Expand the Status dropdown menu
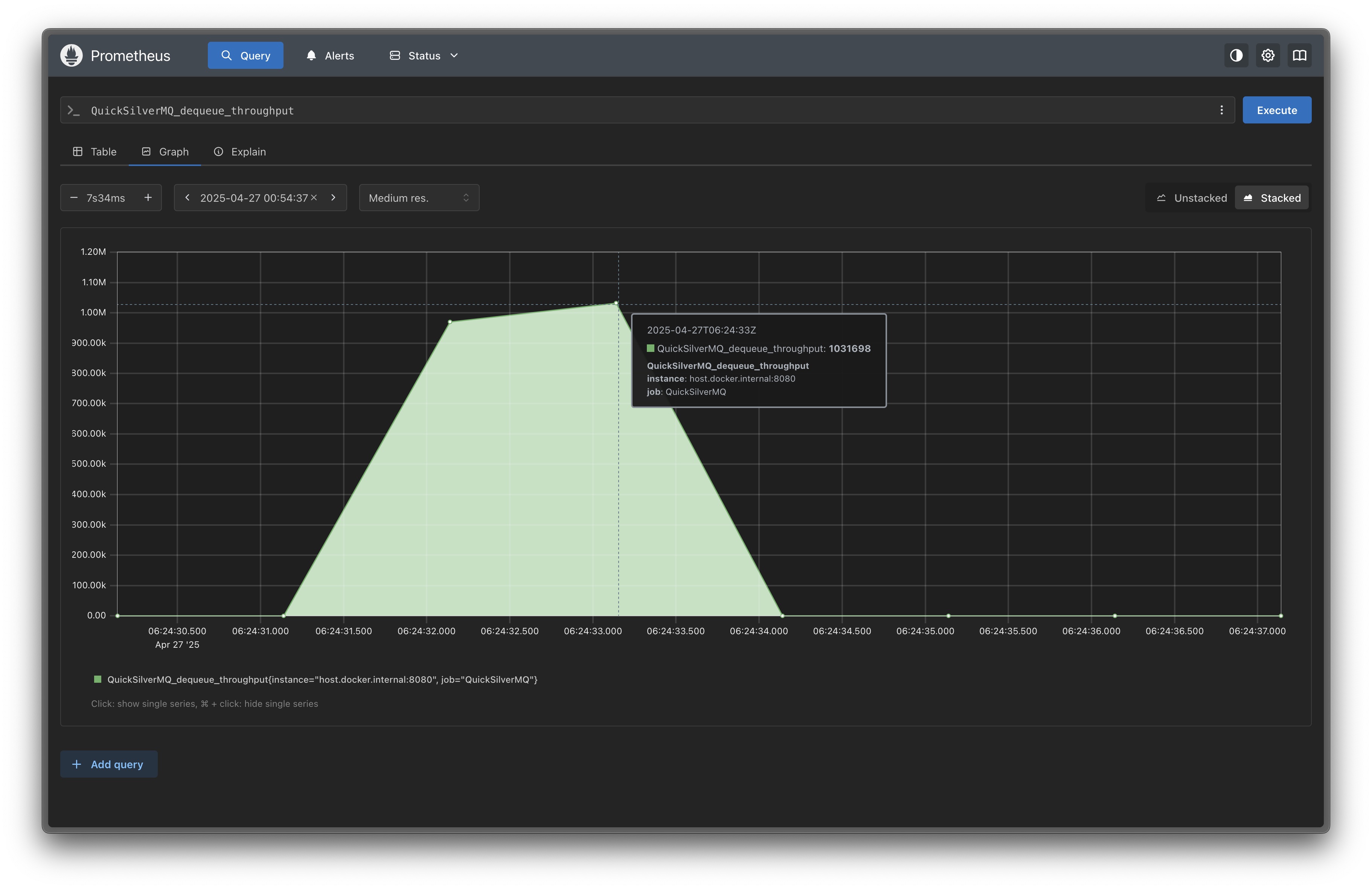This screenshot has height=889, width=1372. (424, 55)
